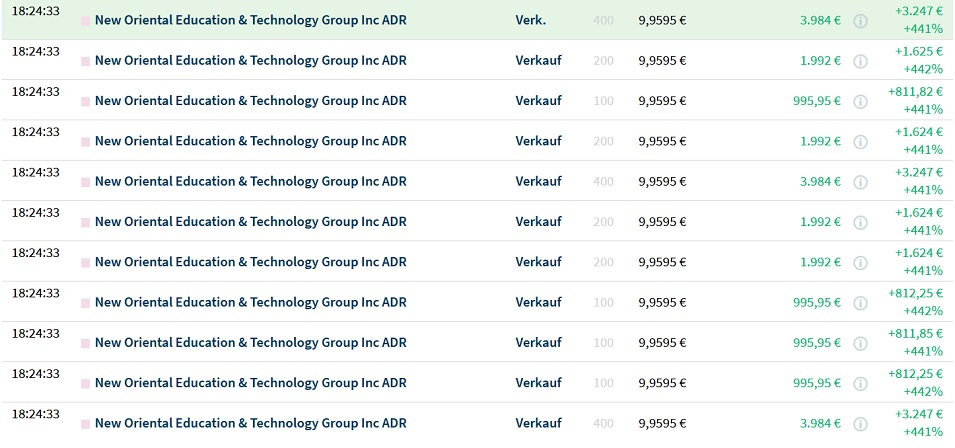Click 'Verkauf' label in the +811,85 € row
This screenshot has height=448, width=955.
tap(538, 343)
